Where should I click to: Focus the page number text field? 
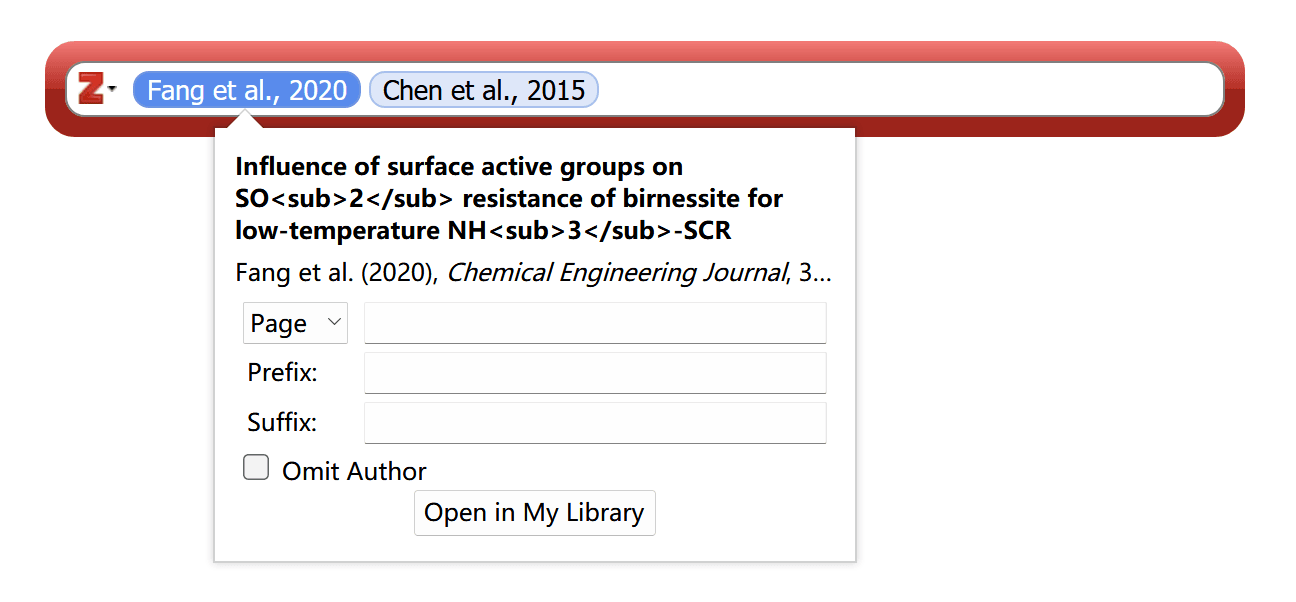coord(595,323)
